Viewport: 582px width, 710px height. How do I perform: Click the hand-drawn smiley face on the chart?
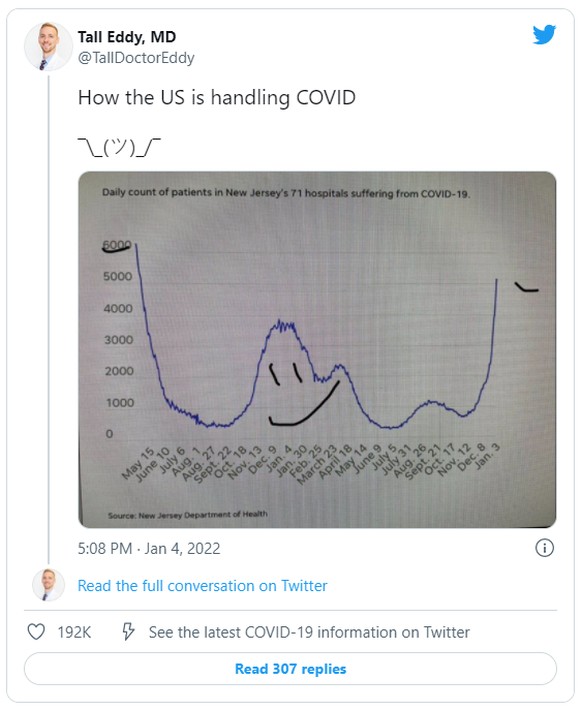tap(303, 394)
